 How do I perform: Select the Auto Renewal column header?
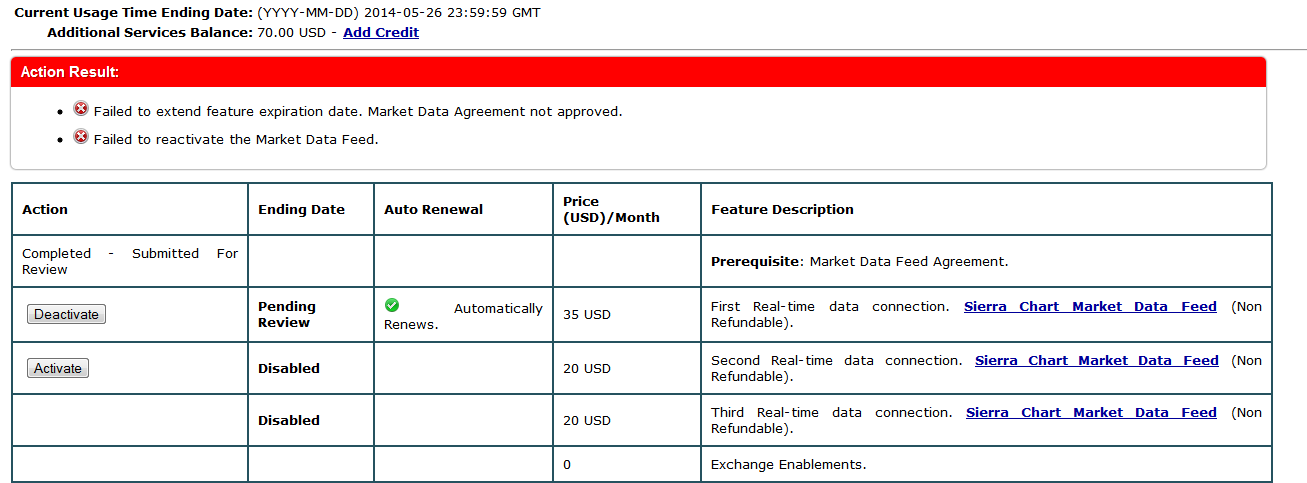433,210
